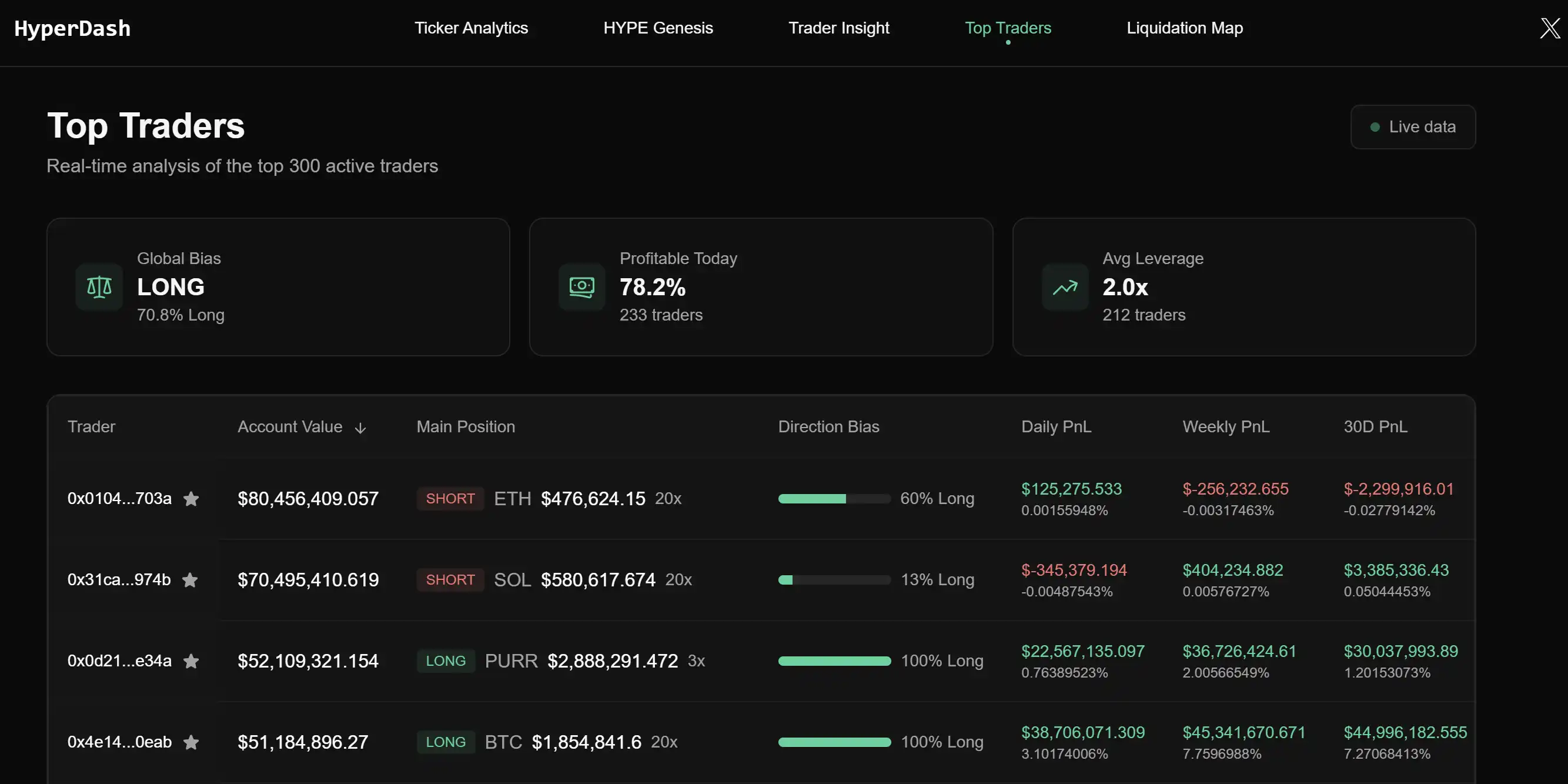Screen dimensions: 1568x784
Task: Click LONG badge on PURR position row
Action: [x=445, y=660]
